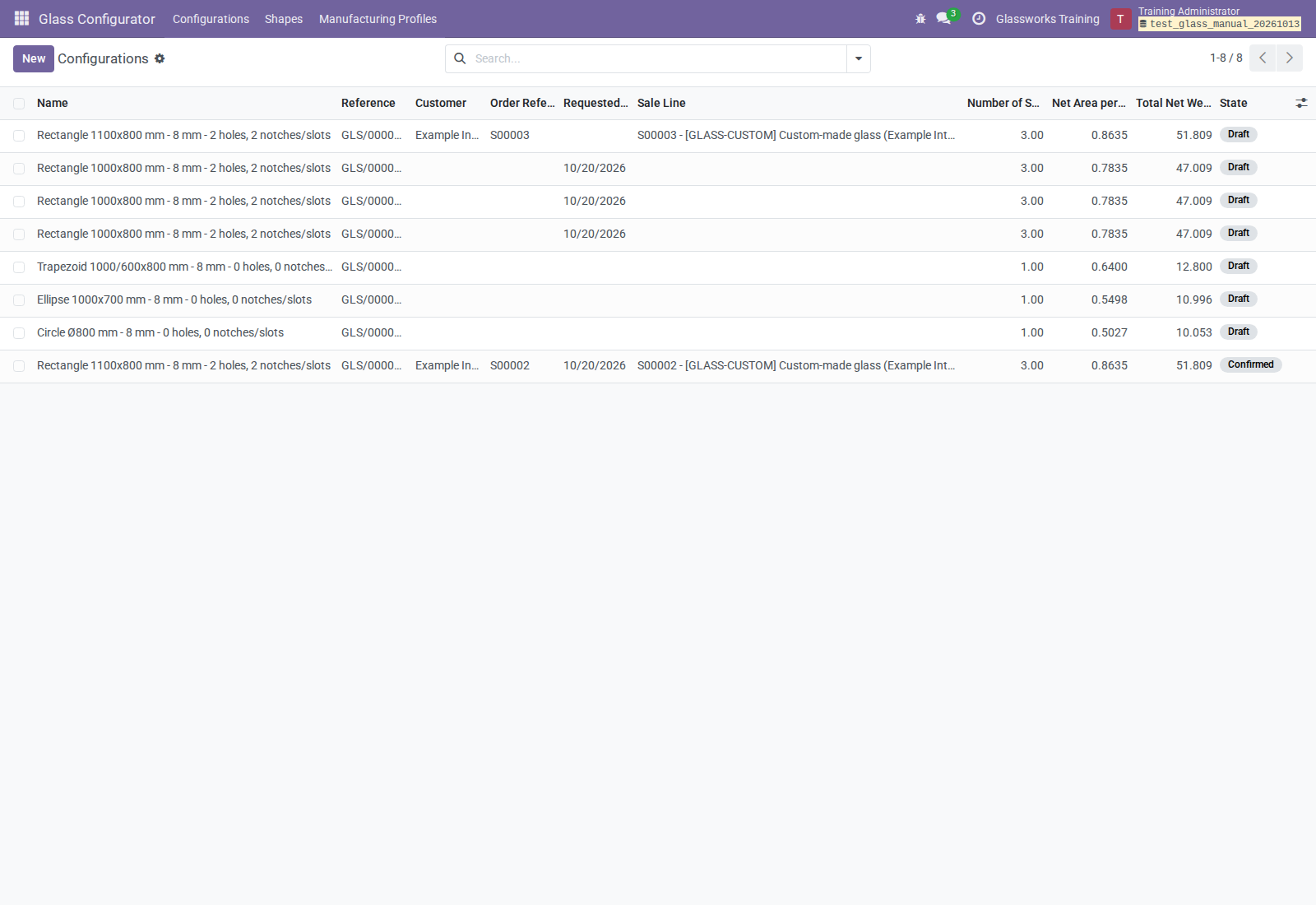The width and height of the screenshot is (1316, 905).
Task: Open the activities clock icon
Action: click(979, 18)
